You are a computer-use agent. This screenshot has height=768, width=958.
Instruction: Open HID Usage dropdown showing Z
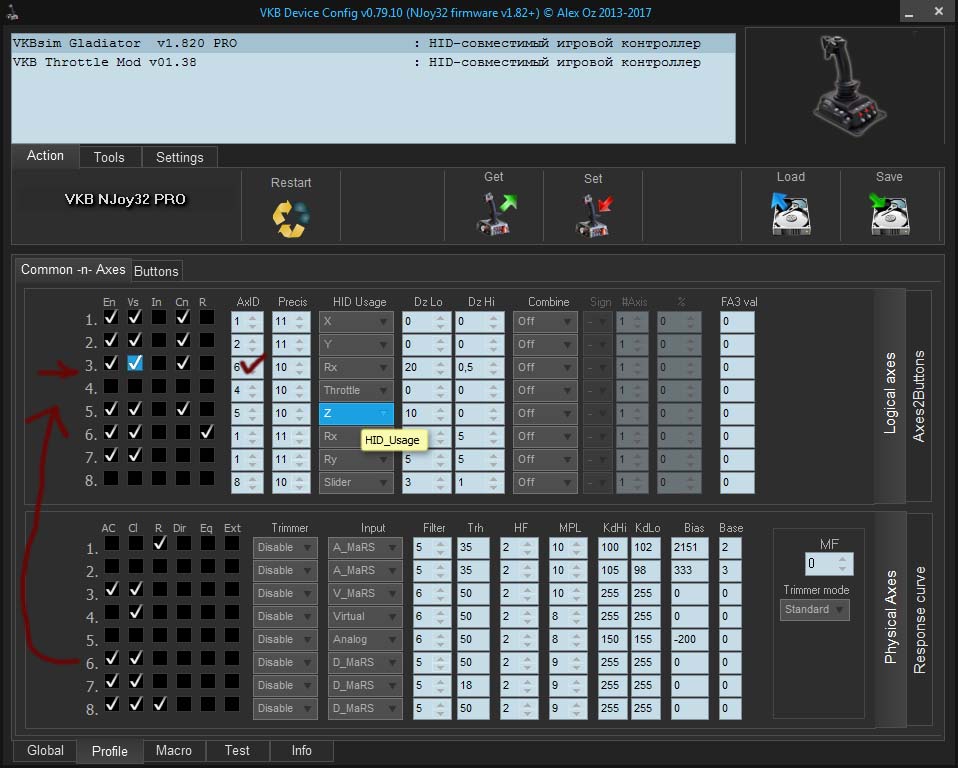pyautogui.click(x=356, y=414)
